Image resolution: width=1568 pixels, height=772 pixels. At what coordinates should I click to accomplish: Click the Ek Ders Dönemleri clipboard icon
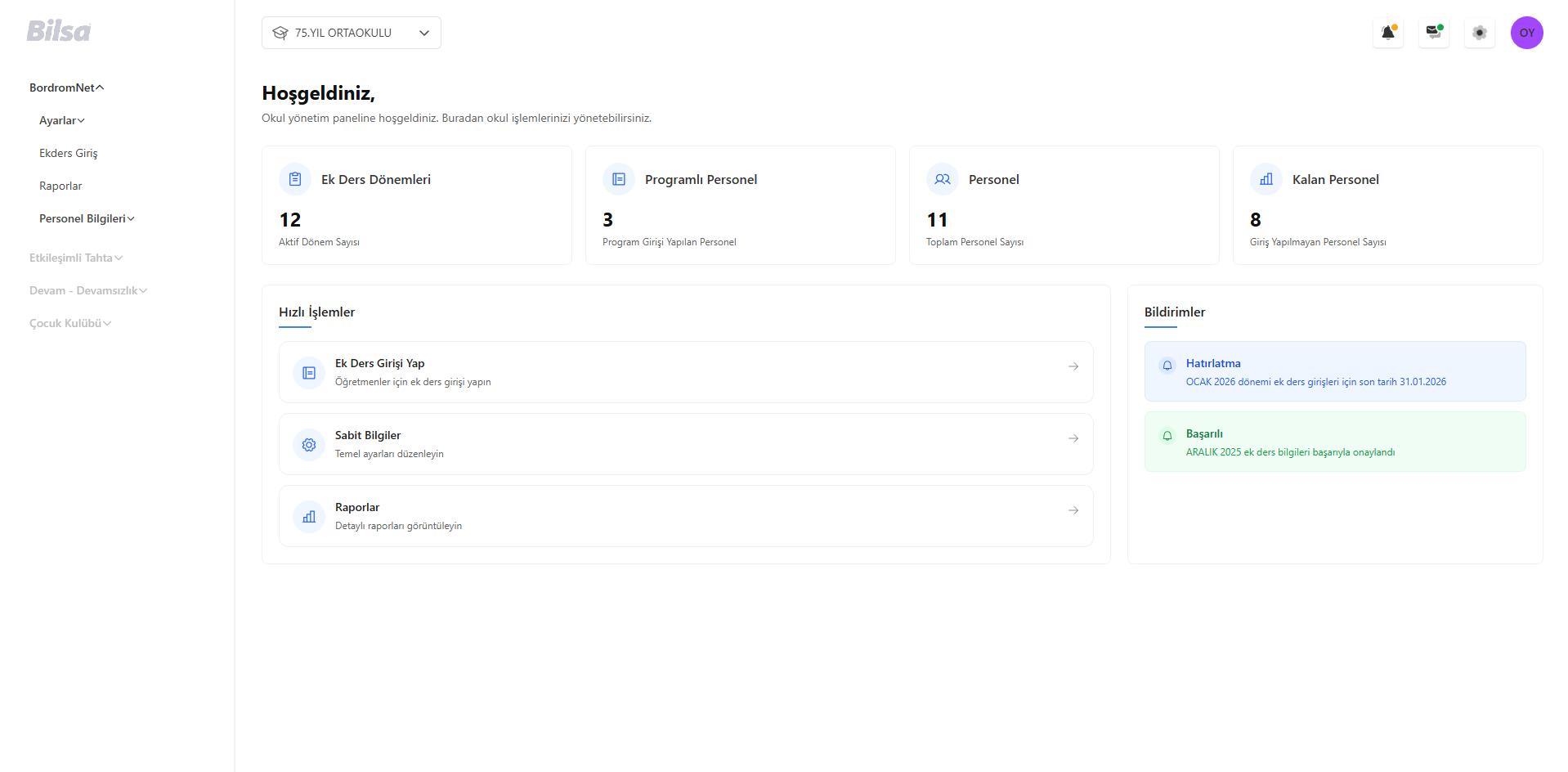coord(295,179)
